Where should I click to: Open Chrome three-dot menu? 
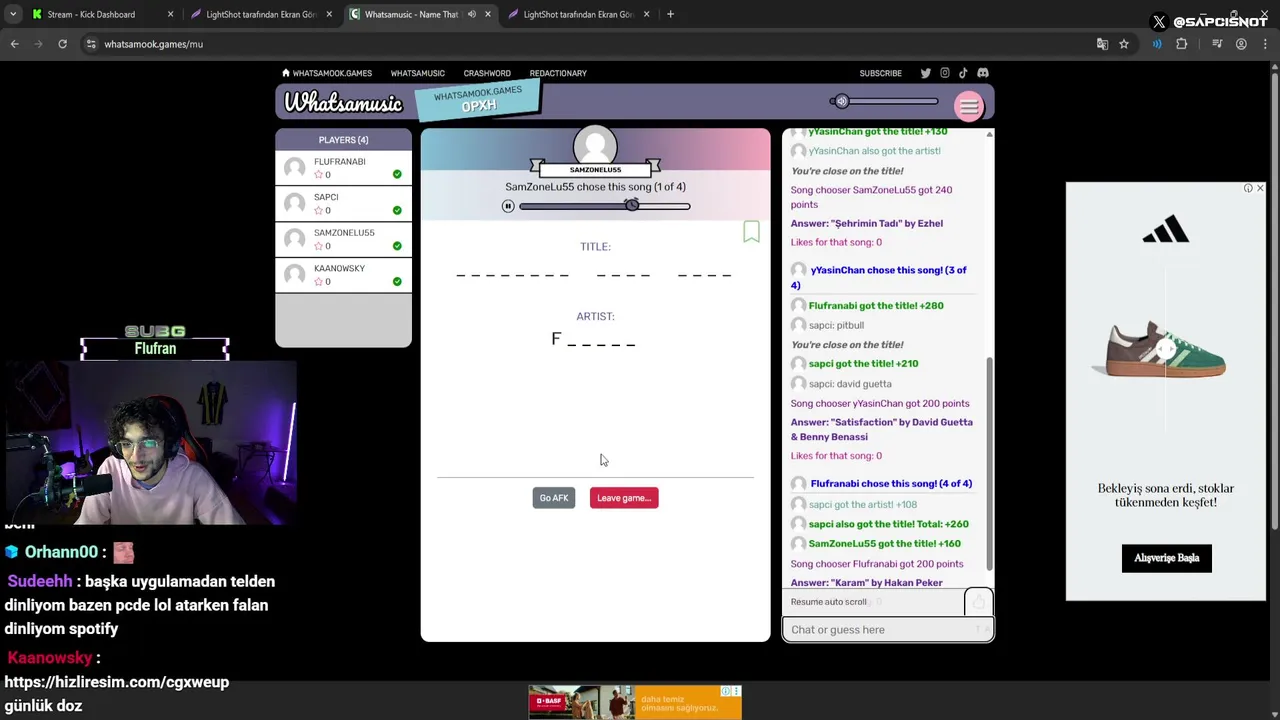click(1265, 44)
